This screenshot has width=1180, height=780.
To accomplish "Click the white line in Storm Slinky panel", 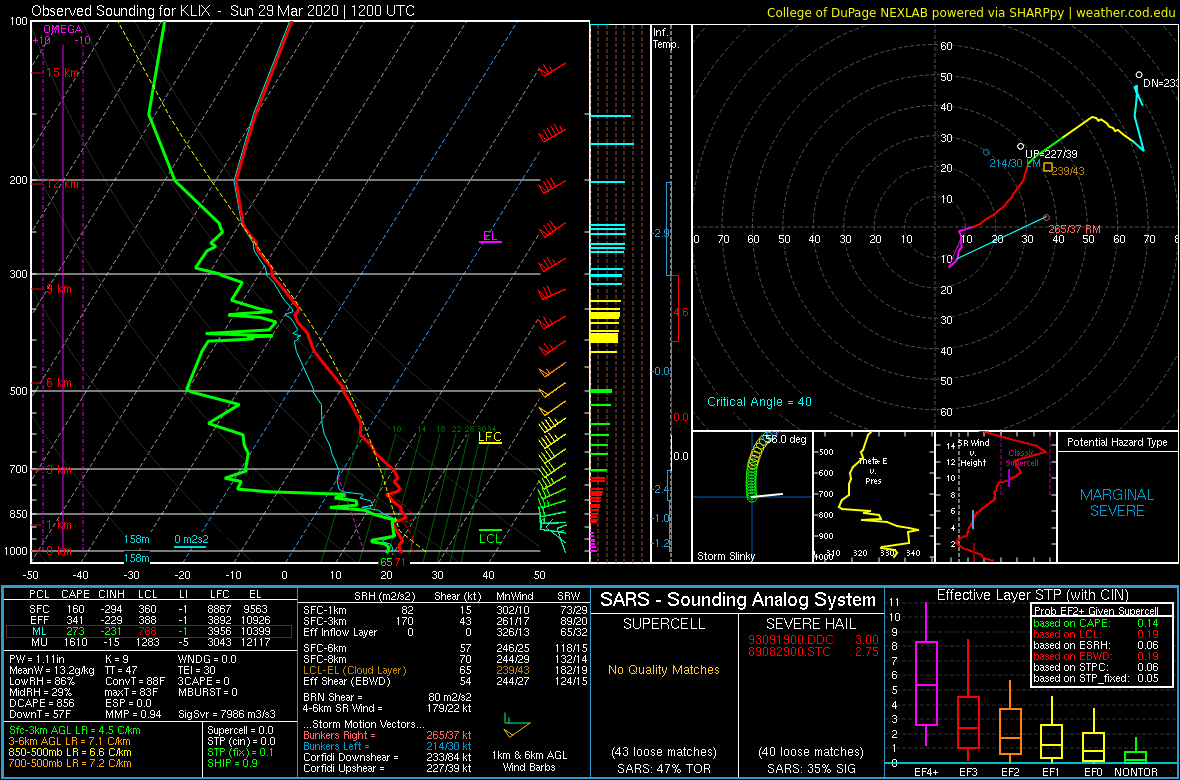I will point(767,495).
